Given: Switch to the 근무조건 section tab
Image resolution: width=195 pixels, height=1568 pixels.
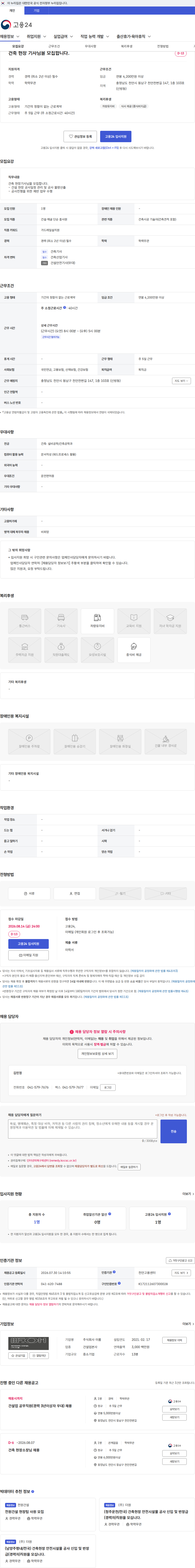Looking at the screenshot, I should (54, 46).
